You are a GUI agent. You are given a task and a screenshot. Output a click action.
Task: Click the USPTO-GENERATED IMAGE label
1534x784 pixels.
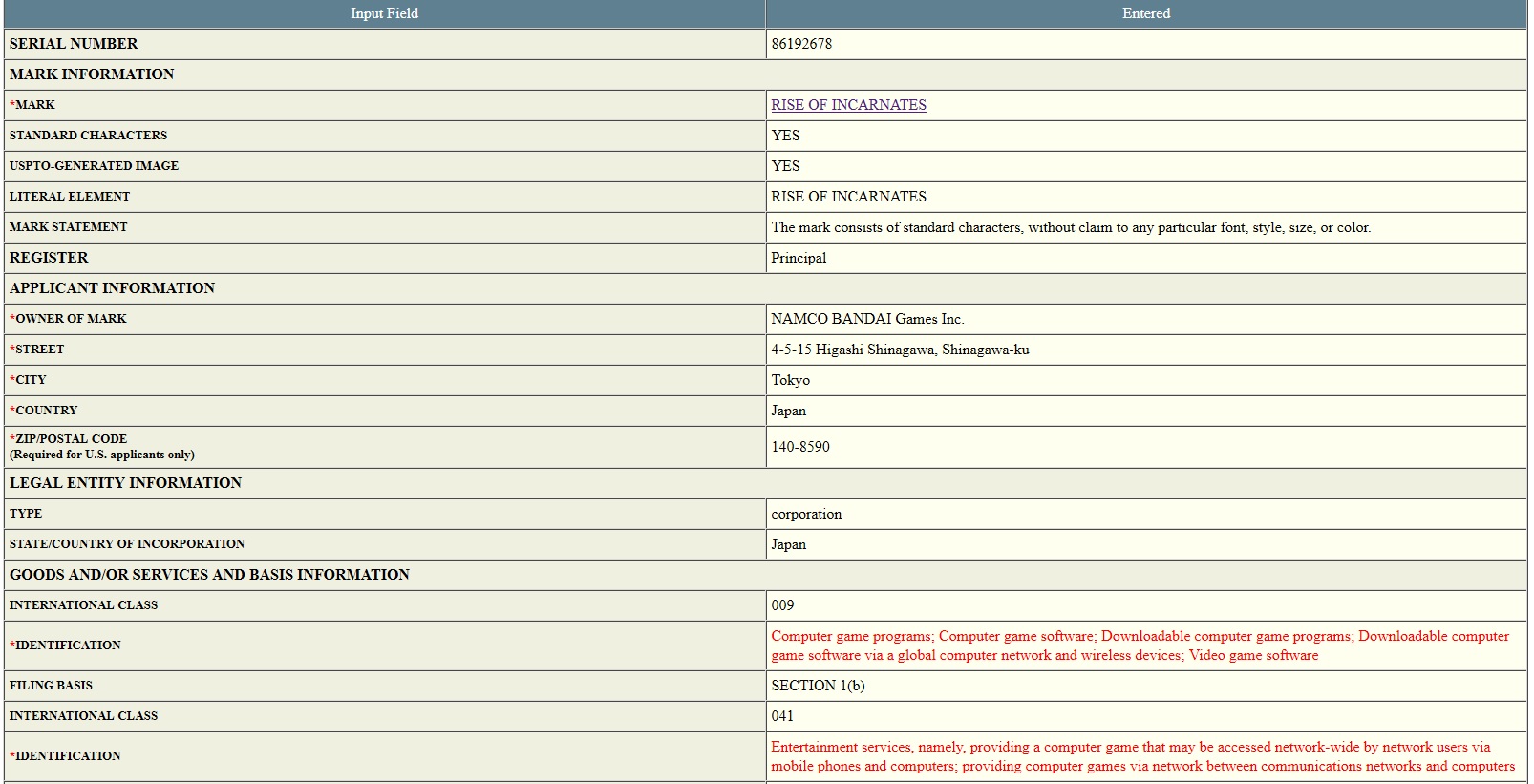(94, 166)
